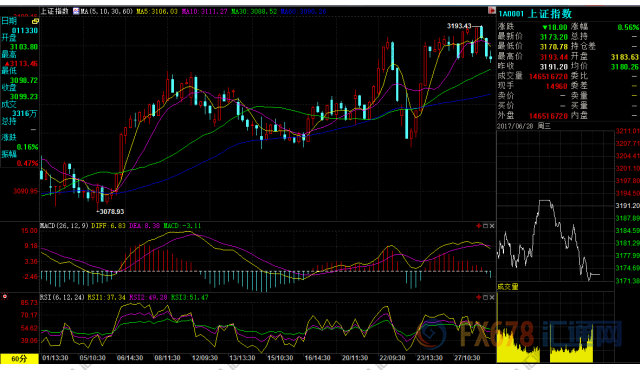Viewport: 640px width, 370px height.
Task: Click the small red circle icon left of RSI
Action: [x=5, y=297]
